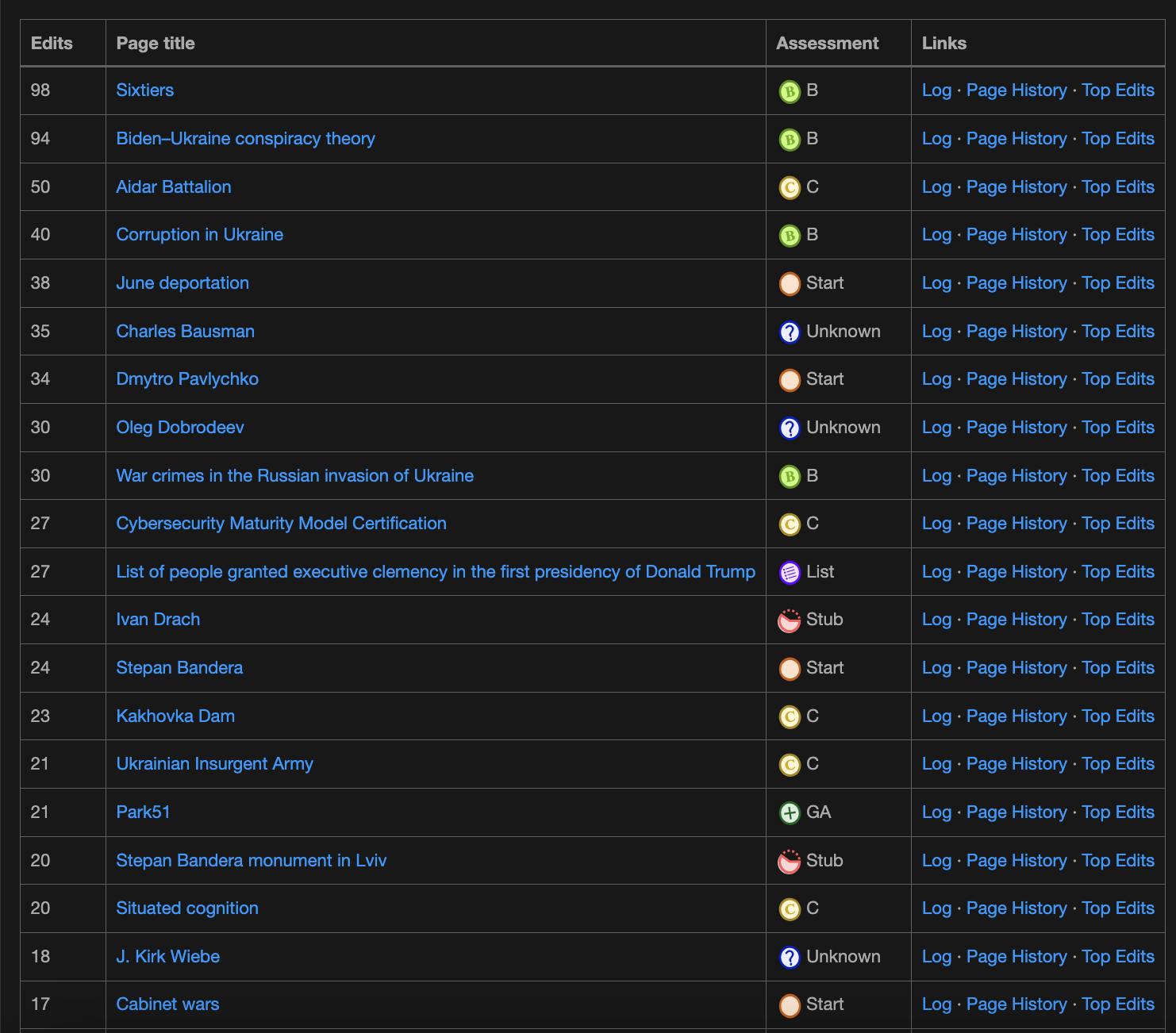Click C-class icon for Ukrainian Insurgent Army

[x=789, y=765]
